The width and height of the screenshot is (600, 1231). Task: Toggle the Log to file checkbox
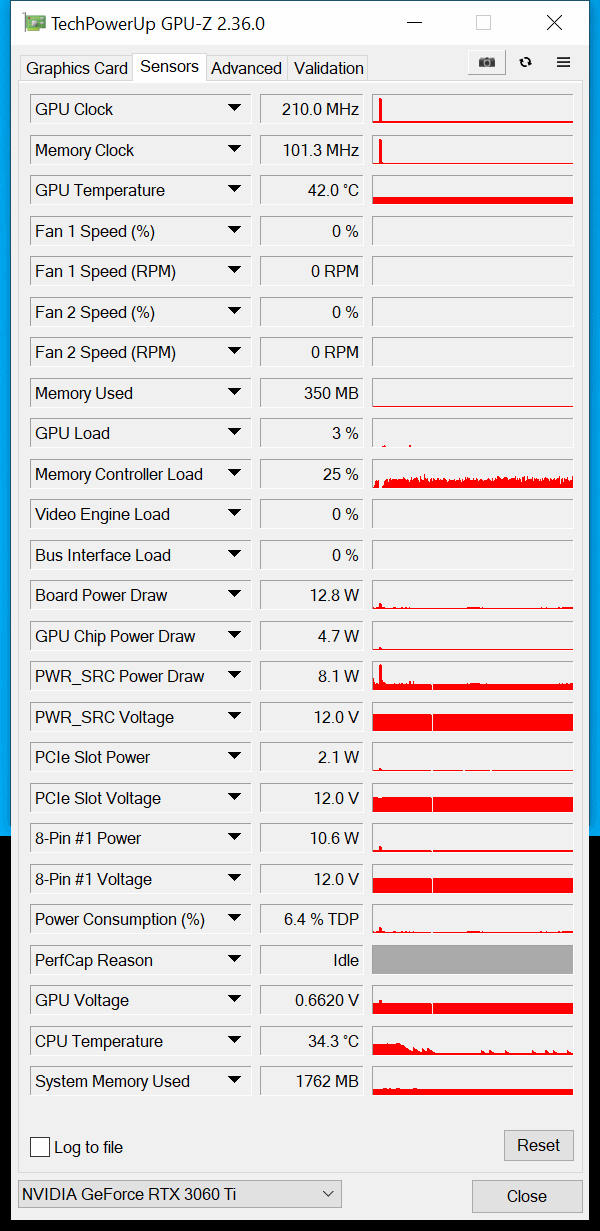40,1147
